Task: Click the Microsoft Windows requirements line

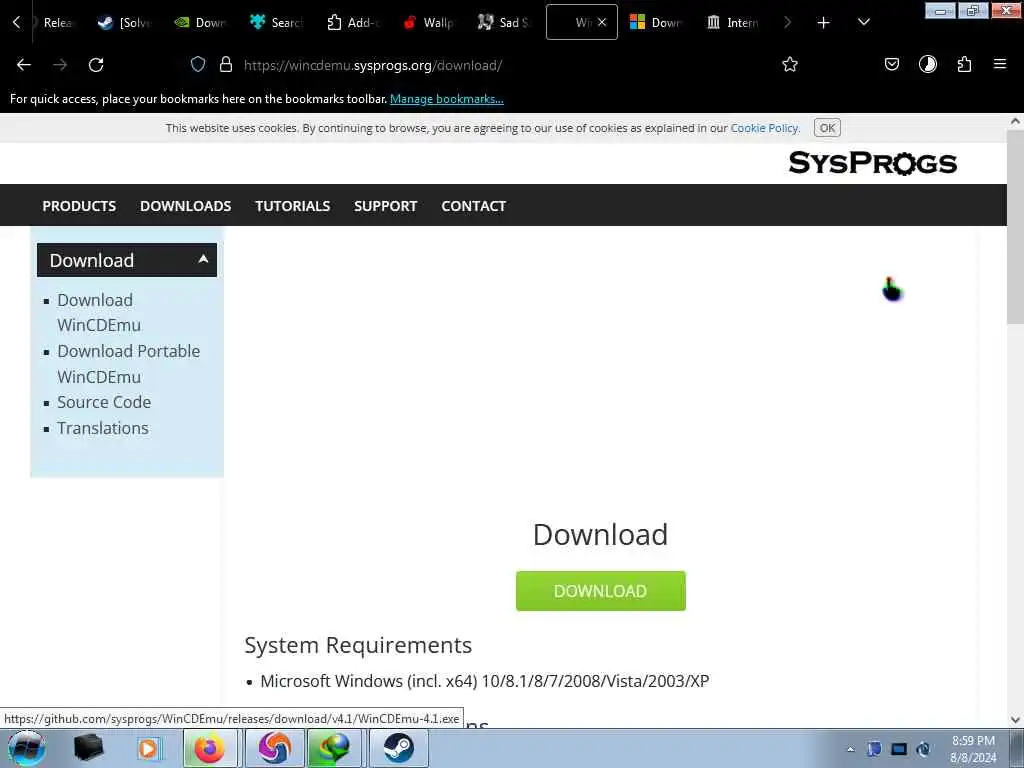Action: [x=485, y=681]
